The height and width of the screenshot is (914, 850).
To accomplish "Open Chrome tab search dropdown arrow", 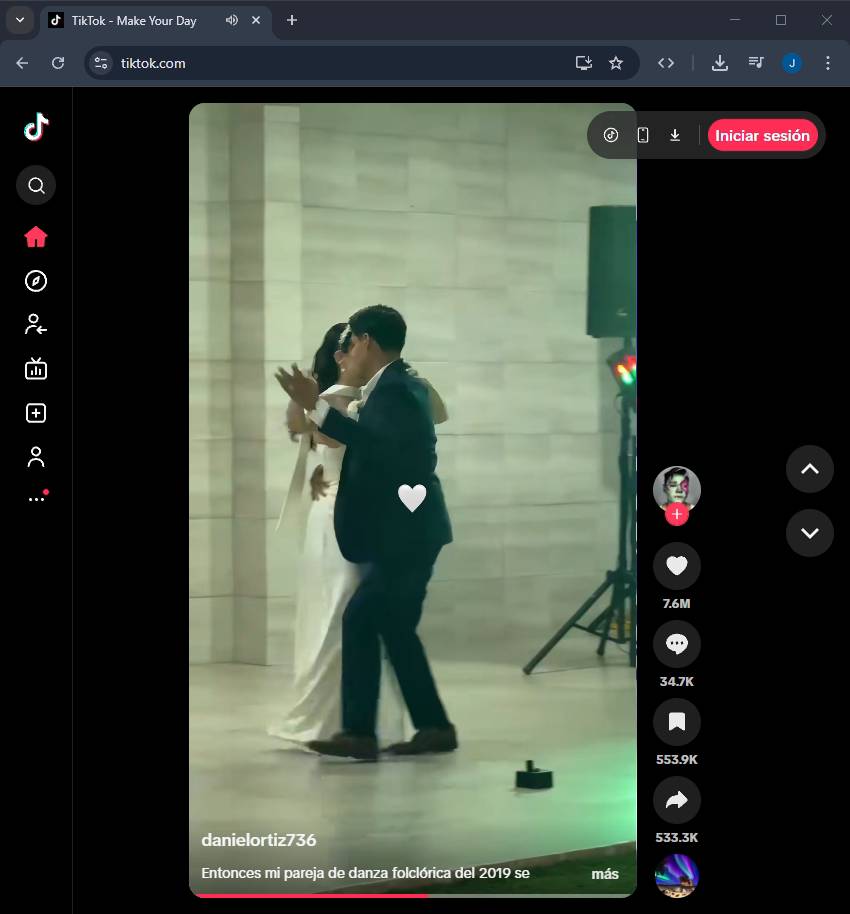I will point(19,20).
